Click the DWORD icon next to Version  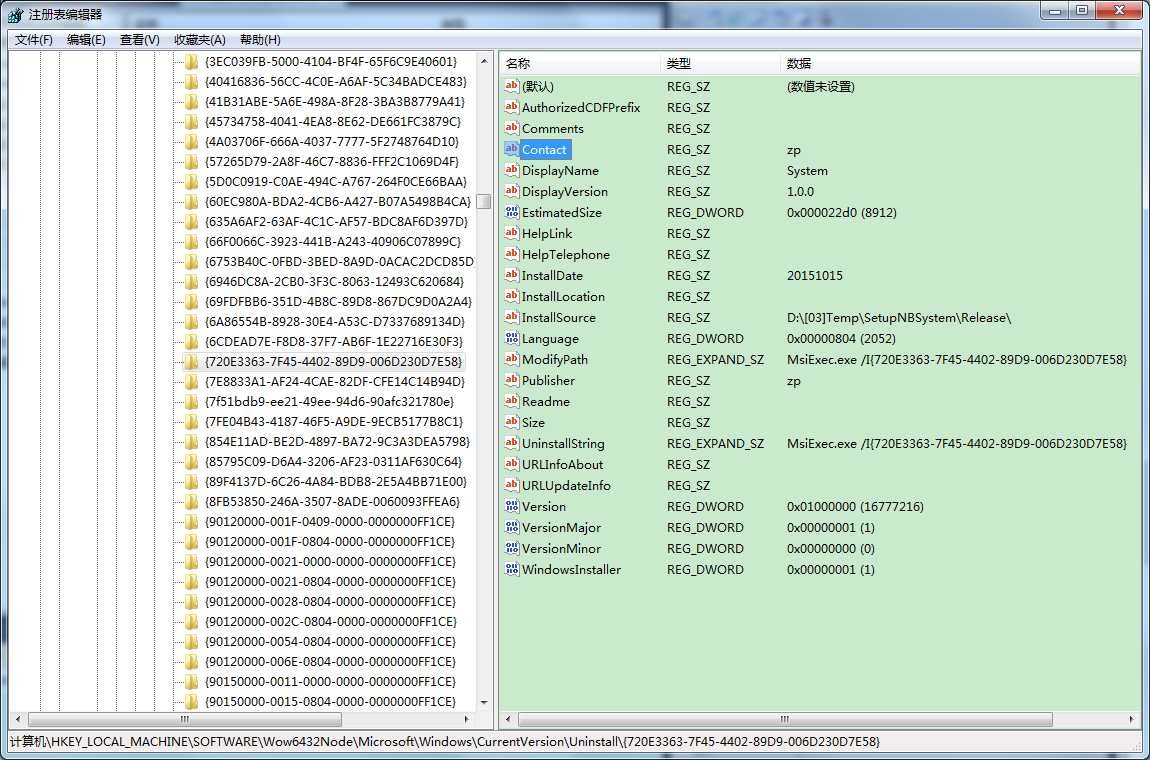click(512, 507)
